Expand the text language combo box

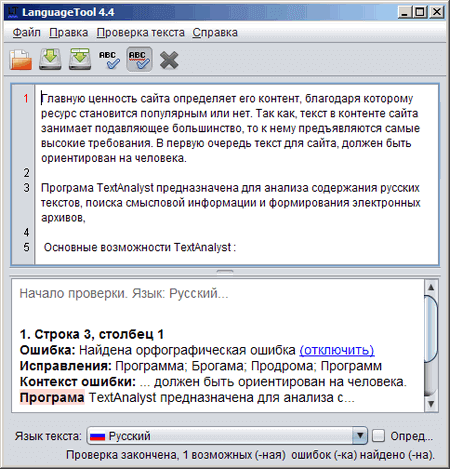coord(227,436)
